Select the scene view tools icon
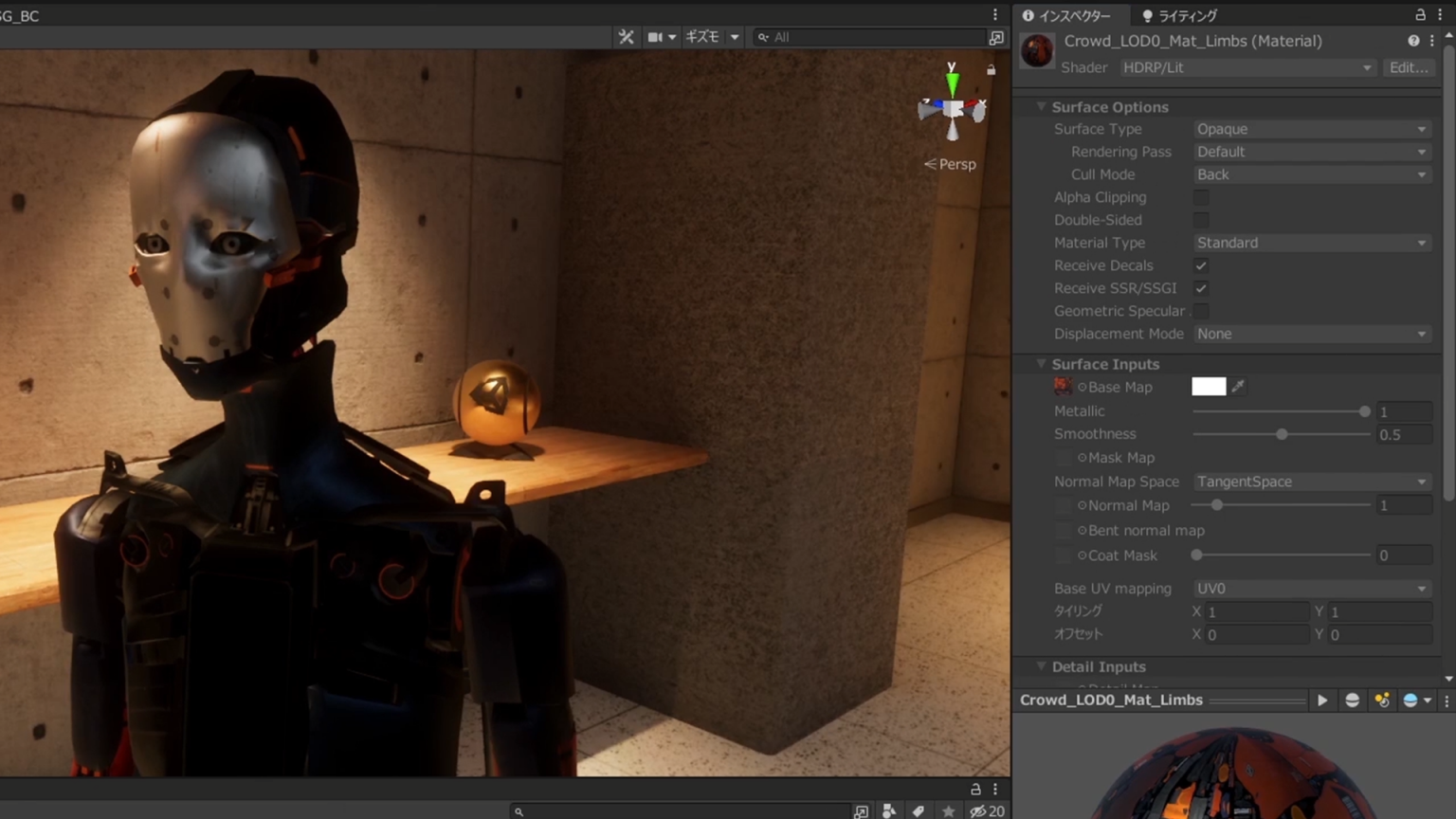Viewport: 1456px width, 819px height. pyautogui.click(x=626, y=37)
